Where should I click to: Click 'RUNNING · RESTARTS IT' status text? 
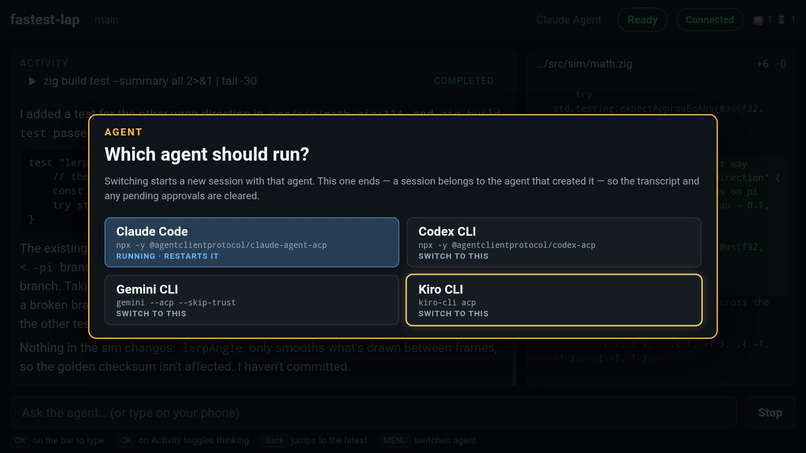tap(167, 256)
